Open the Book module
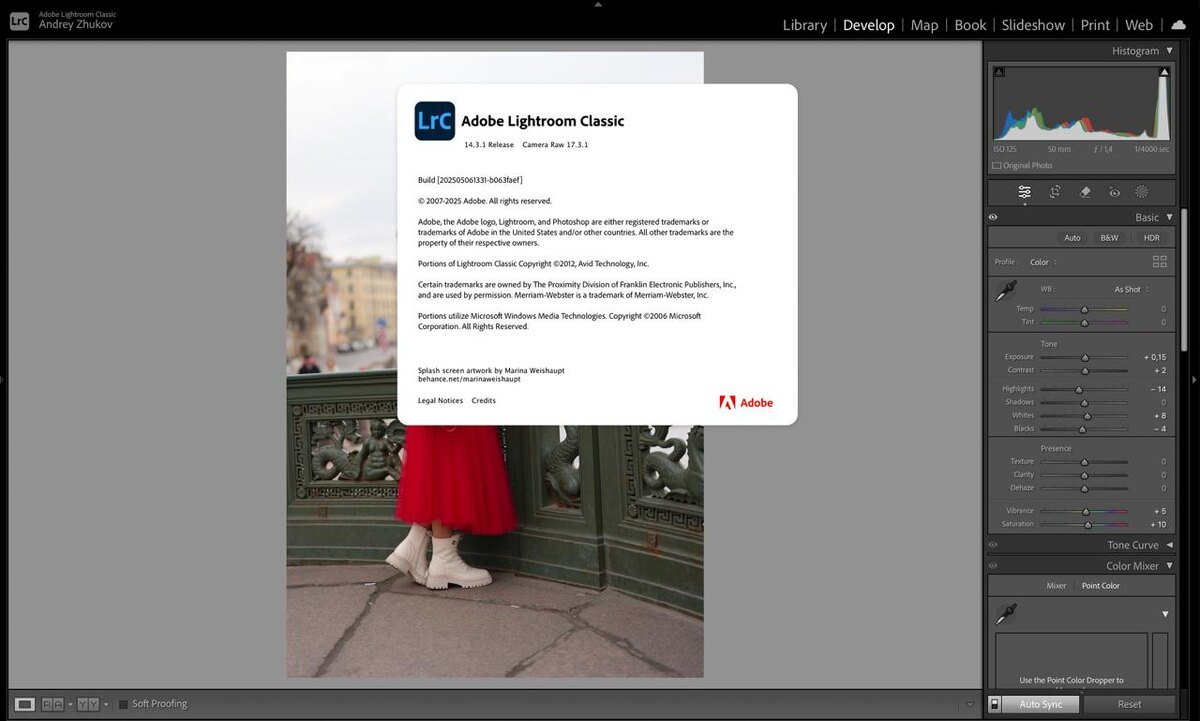Image resolution: width=1200 pixels, height=721 pixels. pos(970,25)
